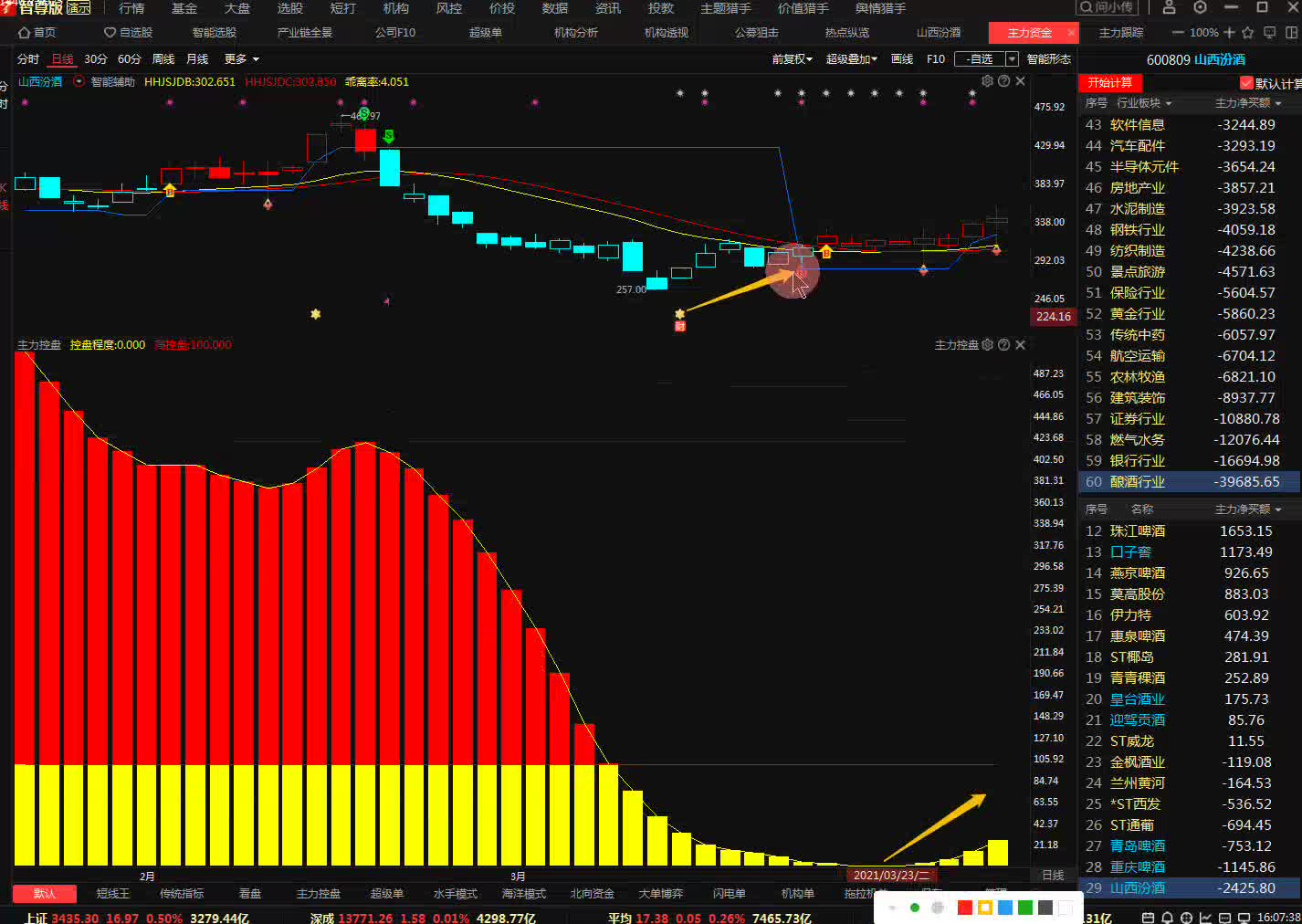
Task: Open the 风控 menu
Action: click(449, 8)
